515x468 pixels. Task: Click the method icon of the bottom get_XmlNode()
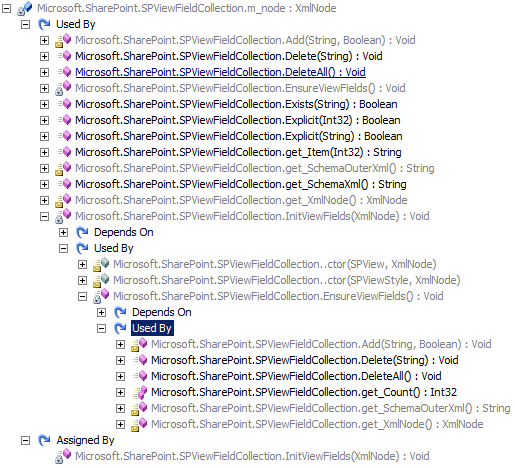point(139,424)
